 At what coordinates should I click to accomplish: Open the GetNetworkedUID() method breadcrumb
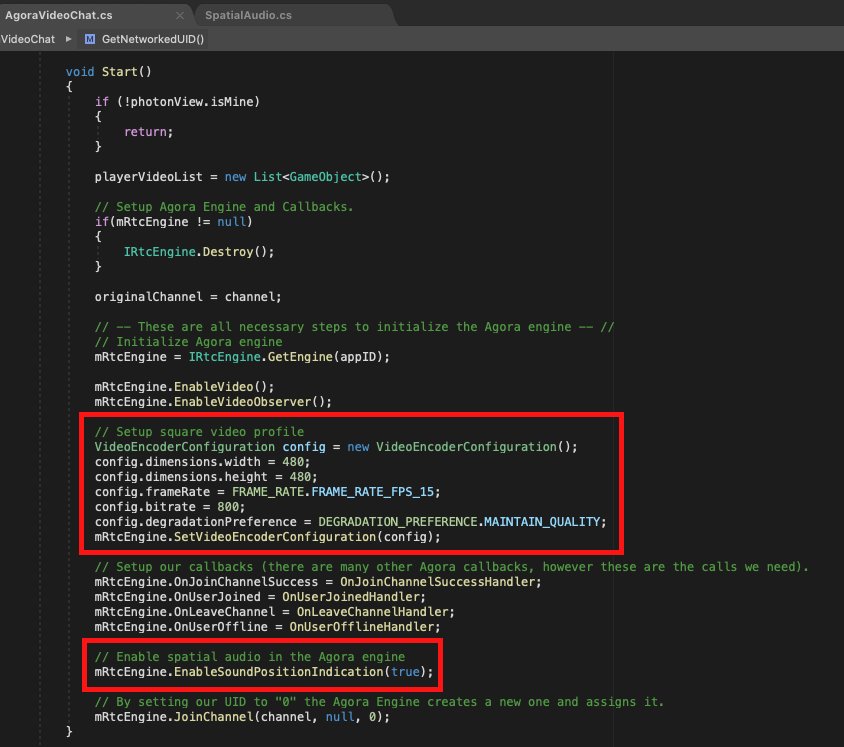[x=153, y=39]
